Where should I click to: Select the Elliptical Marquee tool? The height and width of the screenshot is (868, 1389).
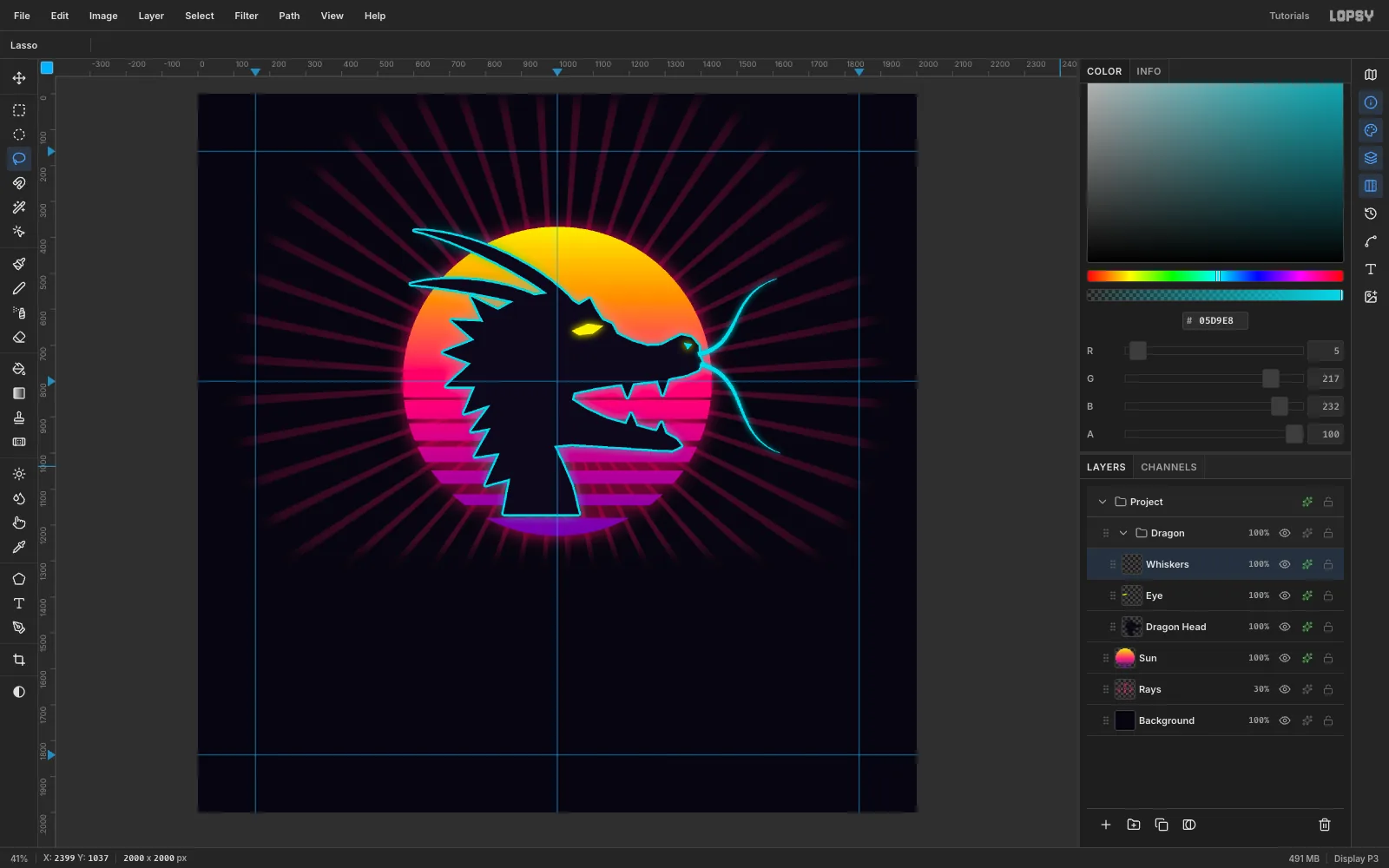[19, 135]
